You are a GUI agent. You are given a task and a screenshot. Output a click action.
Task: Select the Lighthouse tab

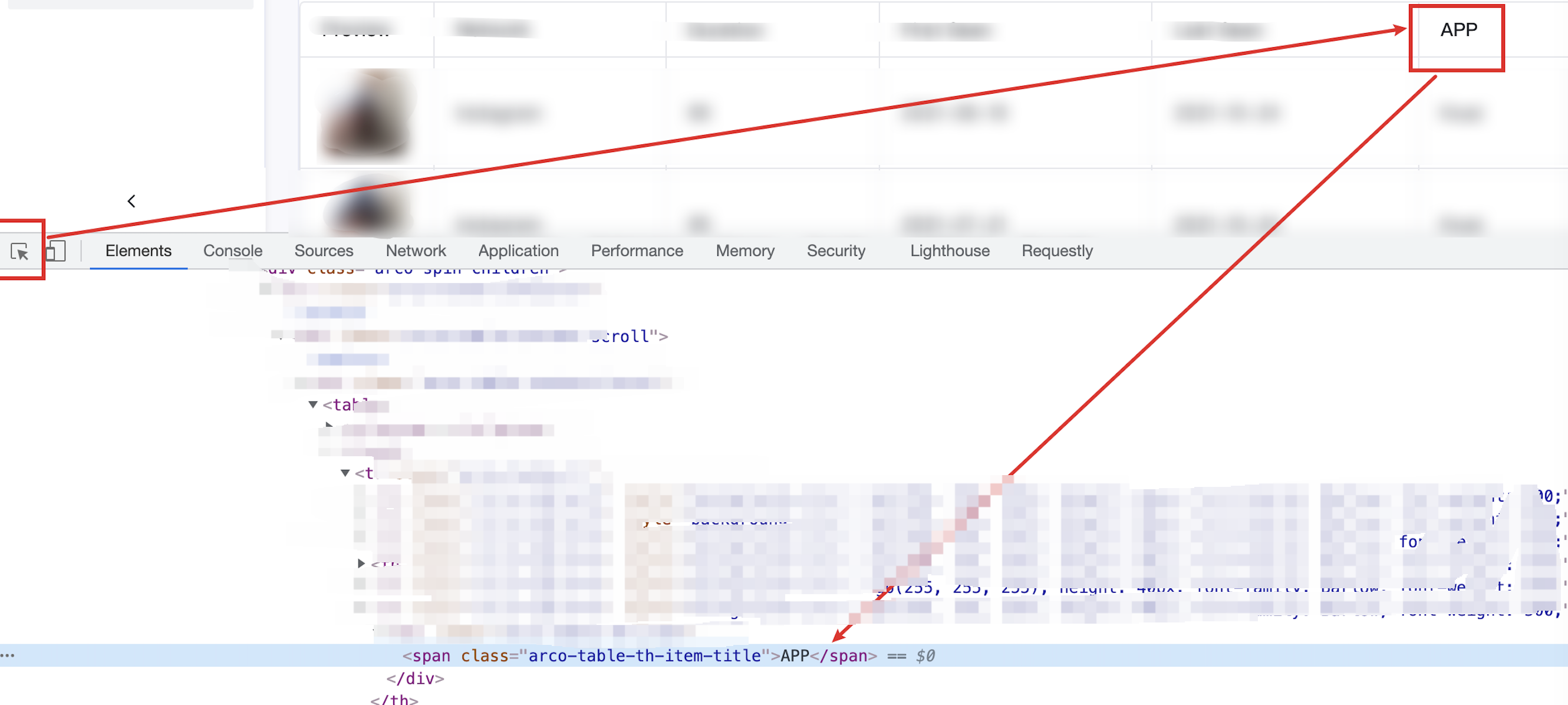[x=950, y=251]
